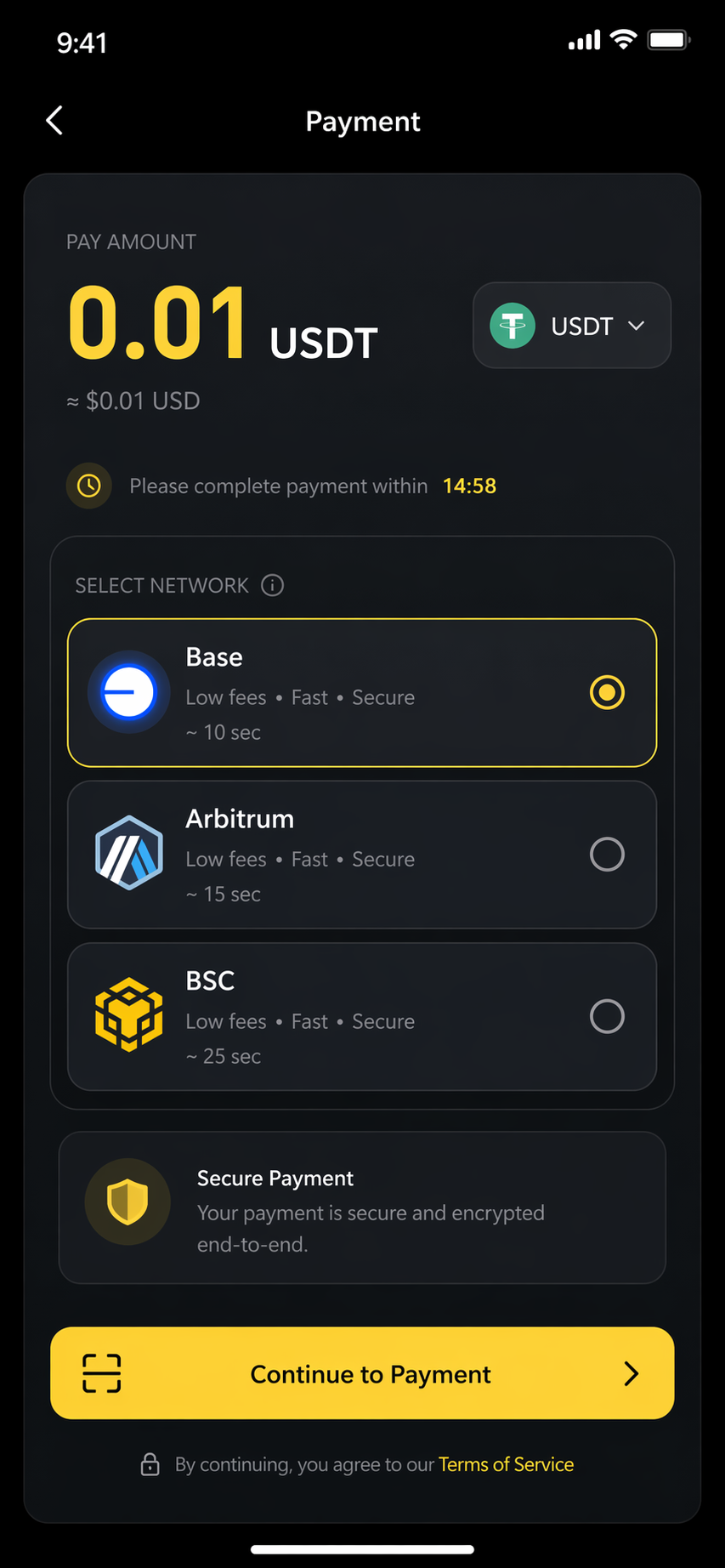
Task: Click the Arbitrum hexagon logo
Action: [128, 854]
